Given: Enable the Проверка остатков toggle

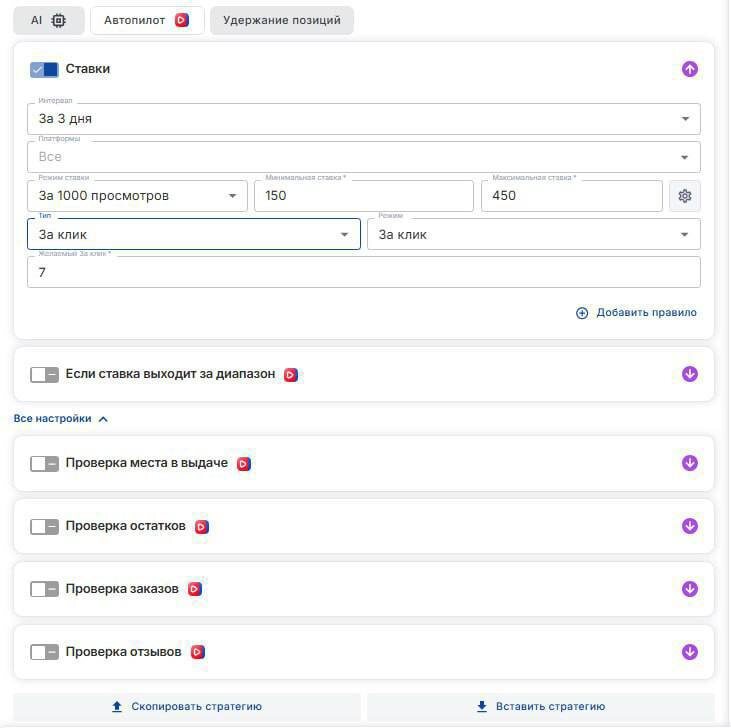Looking at the screenshot, I should pyautogui.click(x=44, y=526).
